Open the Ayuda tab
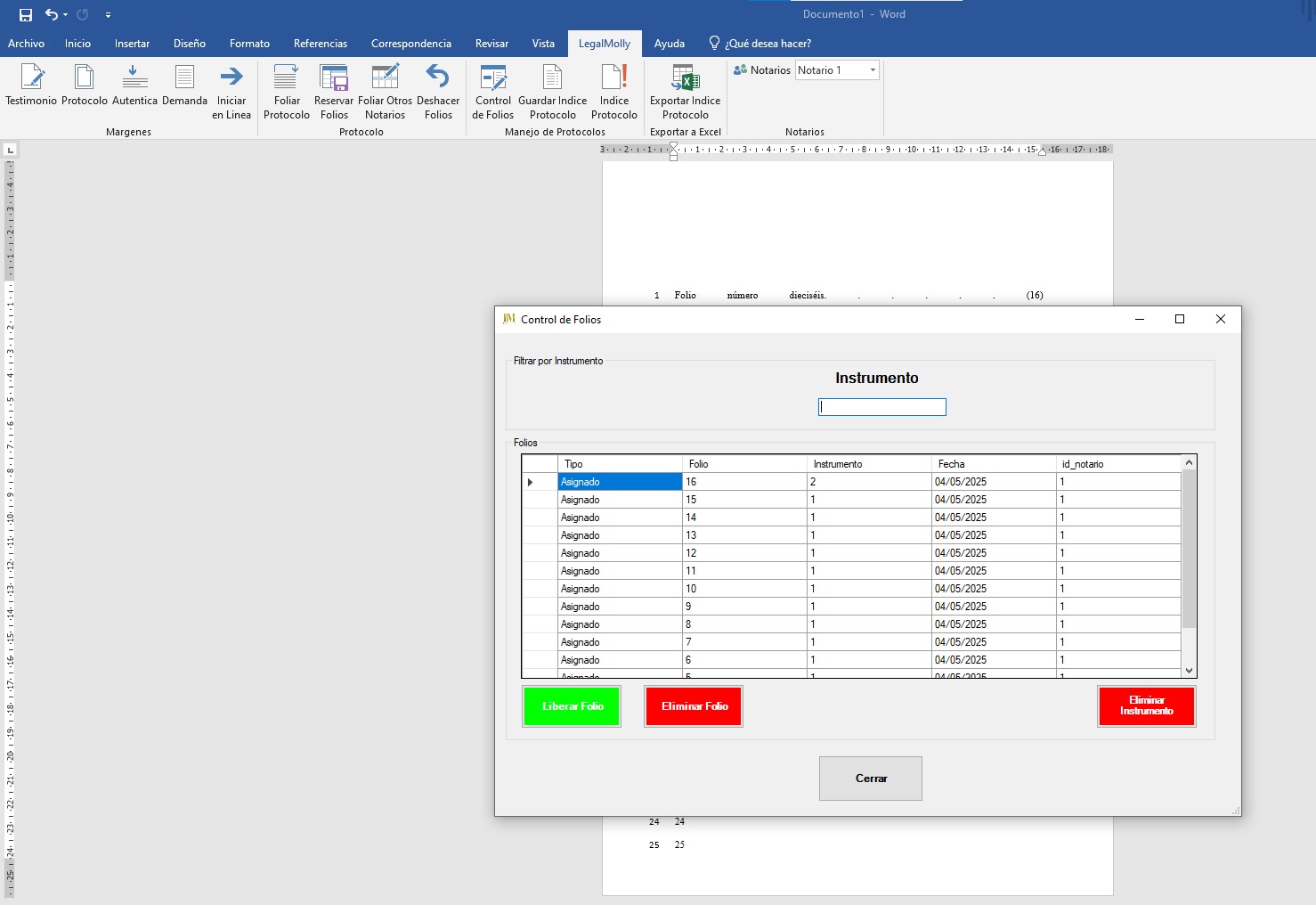 (670, 44)
